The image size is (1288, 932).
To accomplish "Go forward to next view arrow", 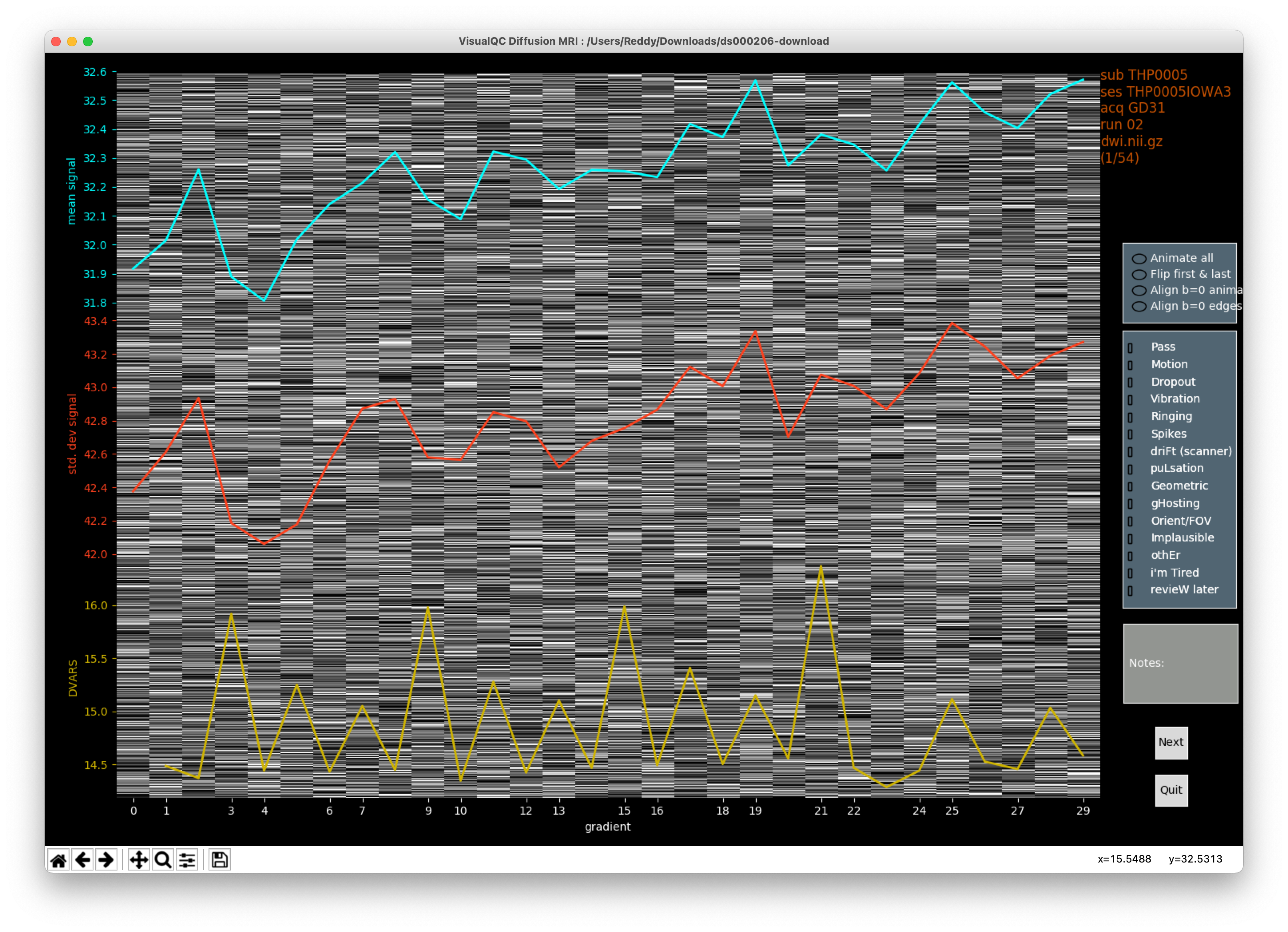I will click(106, 859).
